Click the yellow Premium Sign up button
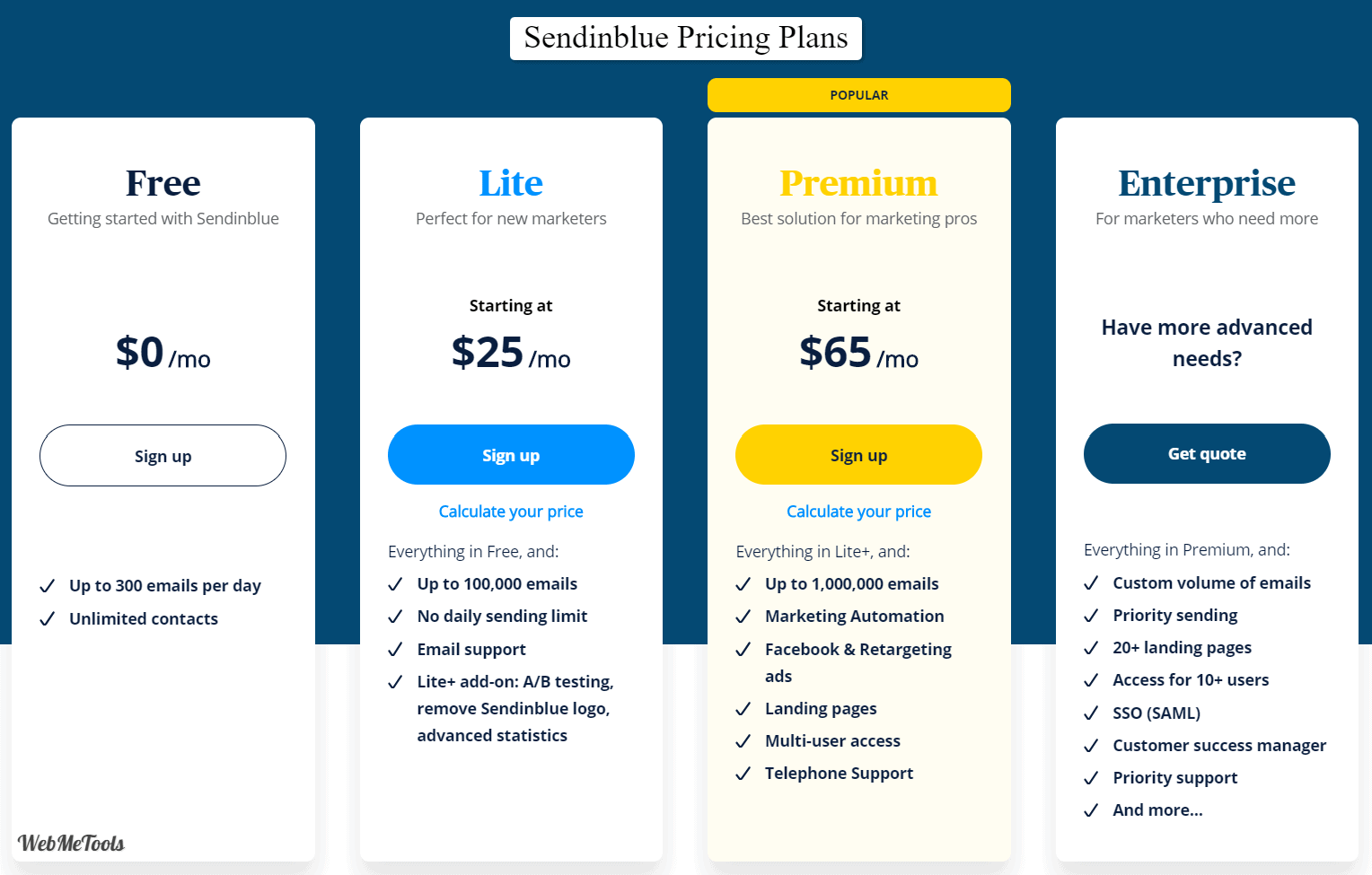Screen dimensions: 1372x875 (x=858, y=455)
